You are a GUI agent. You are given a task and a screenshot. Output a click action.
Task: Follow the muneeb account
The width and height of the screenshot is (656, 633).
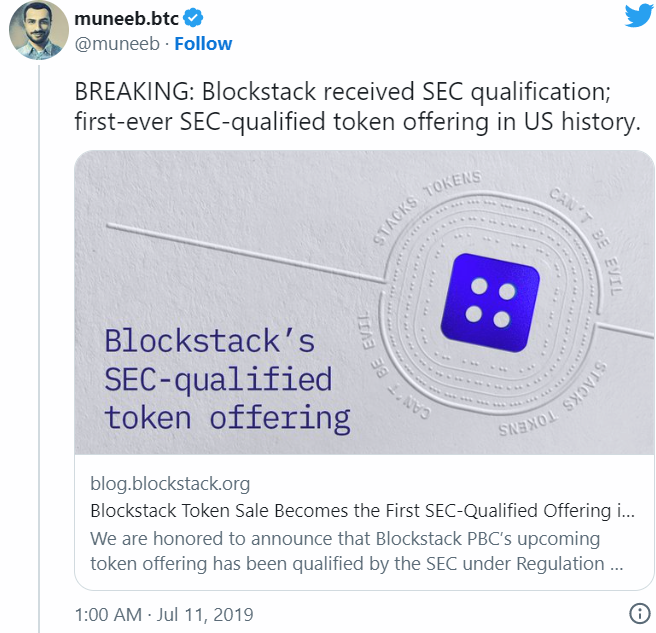tap(203, 44)
